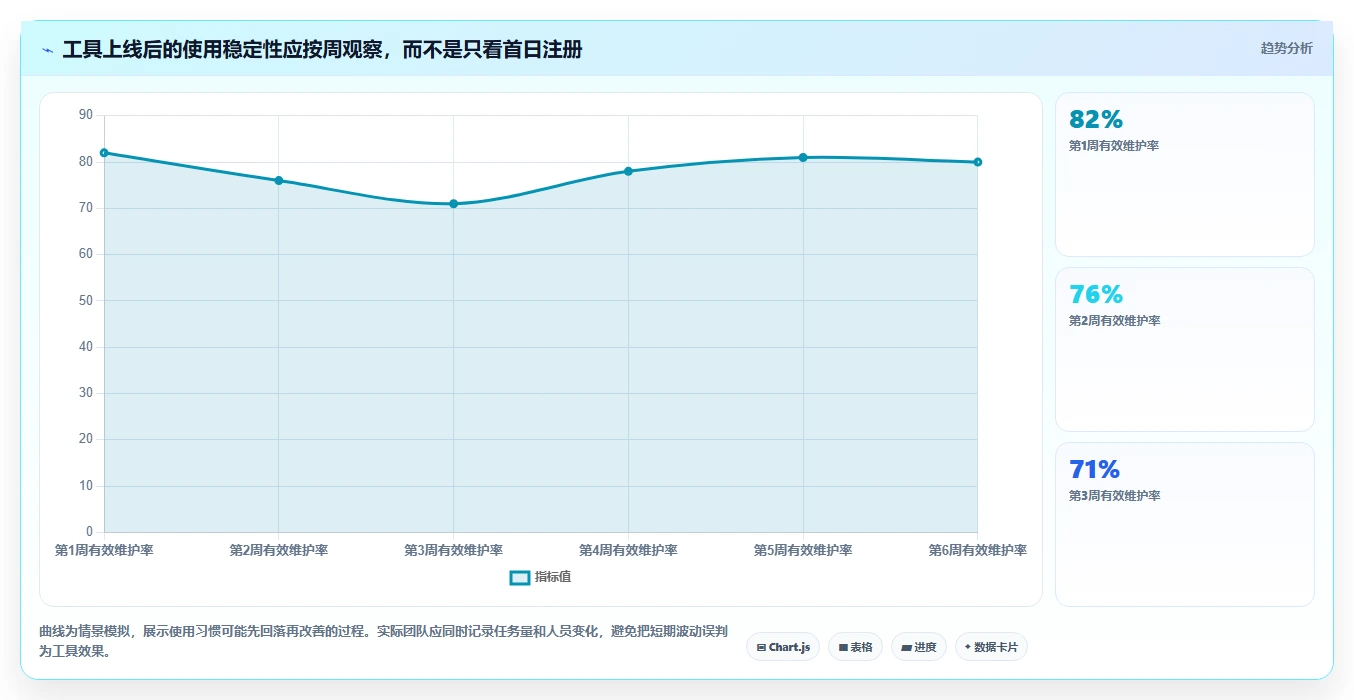Click the 指标值 legend label
Screen dimensions: 1354x700
pyautogui.click(x=553, y=577)
